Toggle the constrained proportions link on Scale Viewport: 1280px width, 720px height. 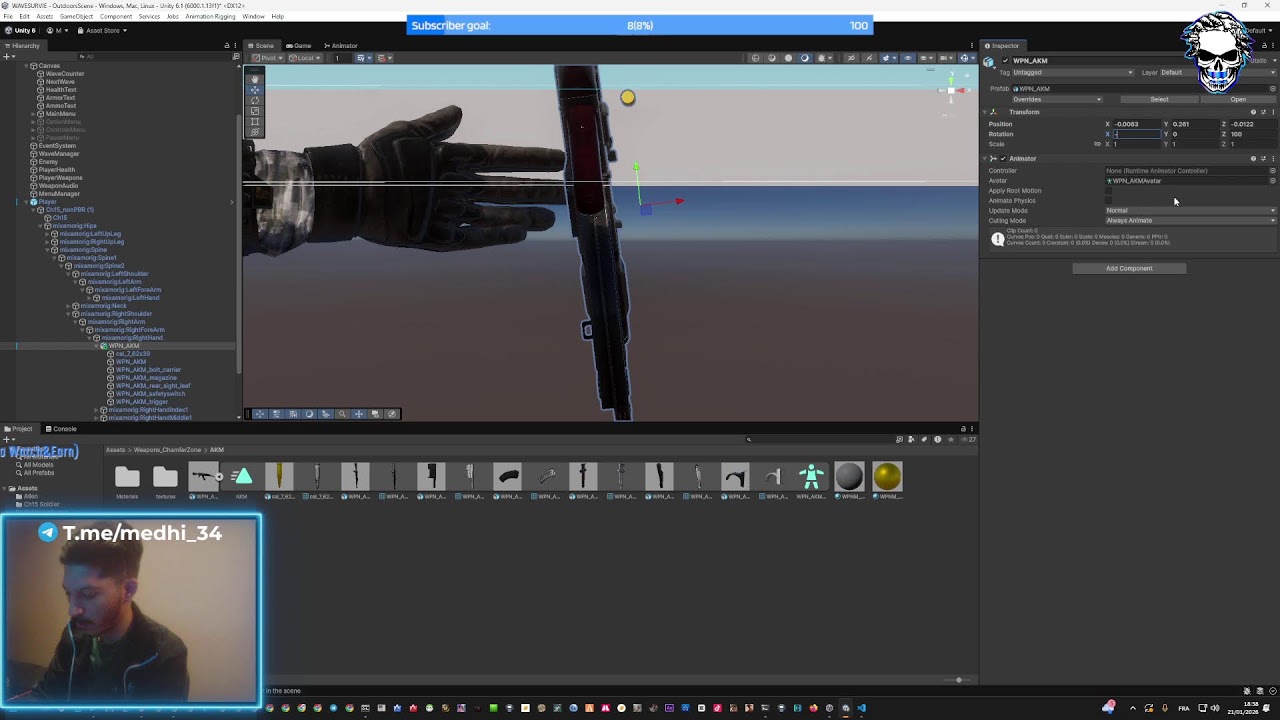pyautogui.click(x=1097, y=144)
